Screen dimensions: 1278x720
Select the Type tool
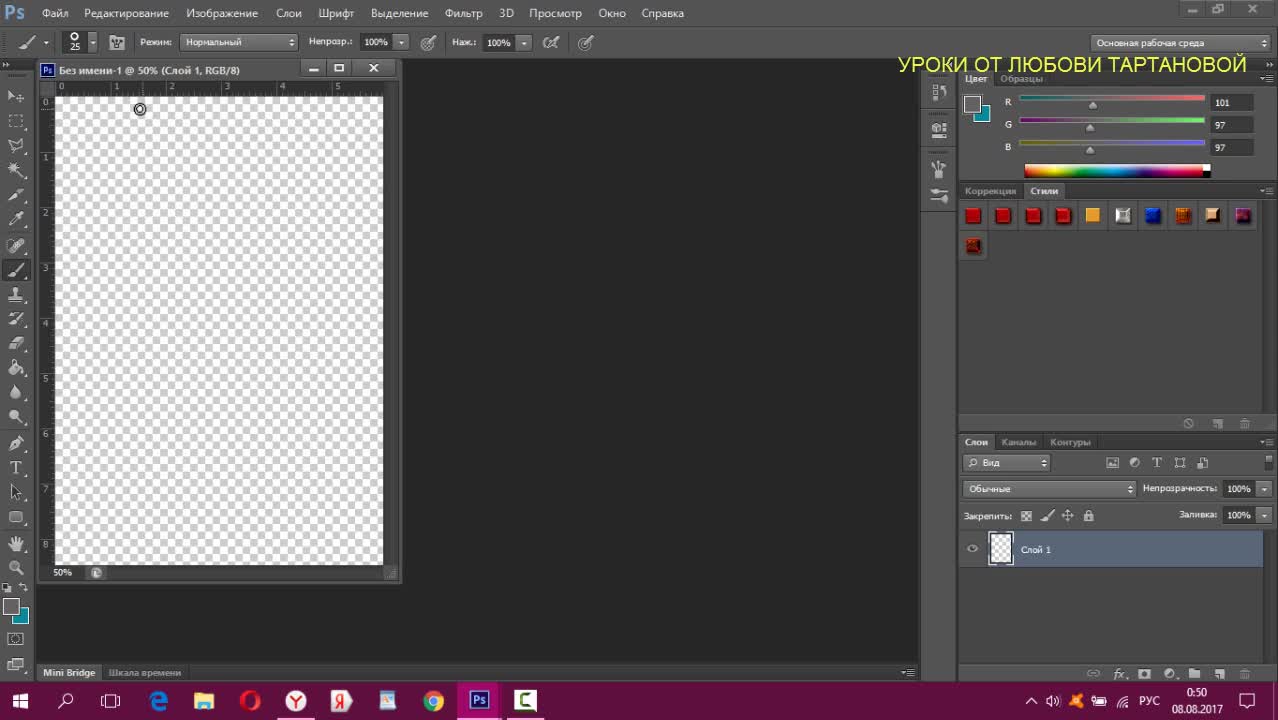pyautogui.click(x=16, y=468)
